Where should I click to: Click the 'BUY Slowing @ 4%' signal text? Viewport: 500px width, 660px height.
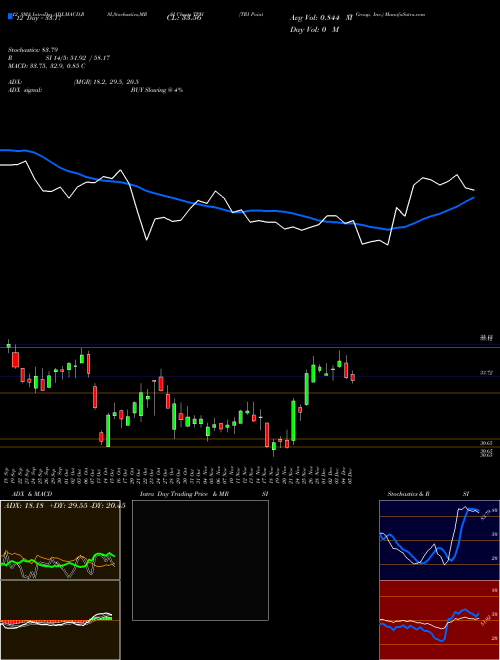click(x=157, y=90)
